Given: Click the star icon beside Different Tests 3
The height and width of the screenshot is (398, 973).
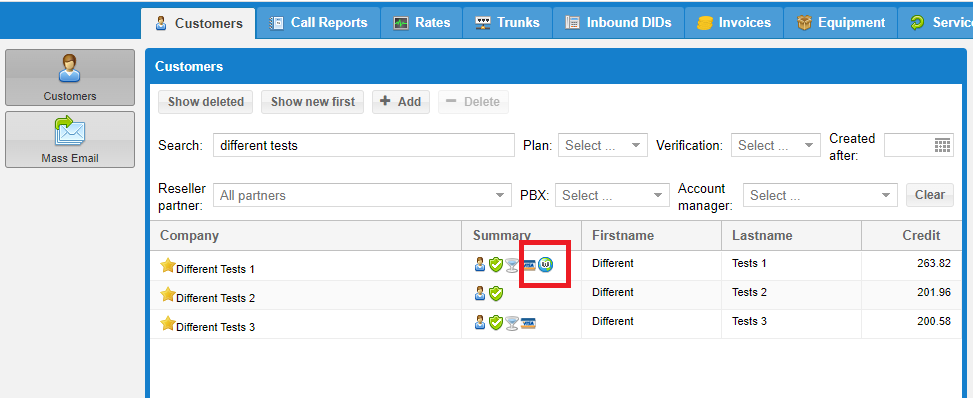Looking at the screenshot, I should pos(168,323).
